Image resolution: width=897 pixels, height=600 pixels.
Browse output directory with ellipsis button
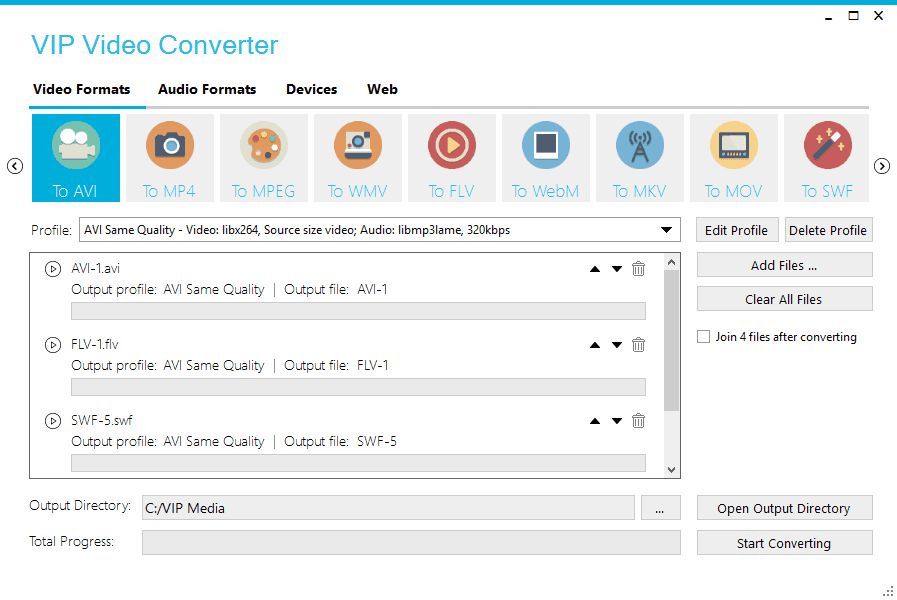click(660, 508)
